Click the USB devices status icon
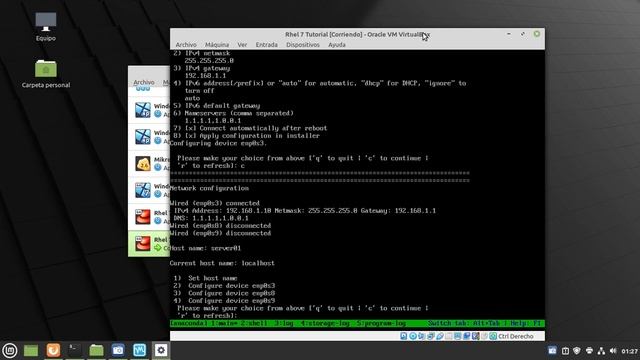The height and width of the screenshot is (360, 640). tap(440, 336)
